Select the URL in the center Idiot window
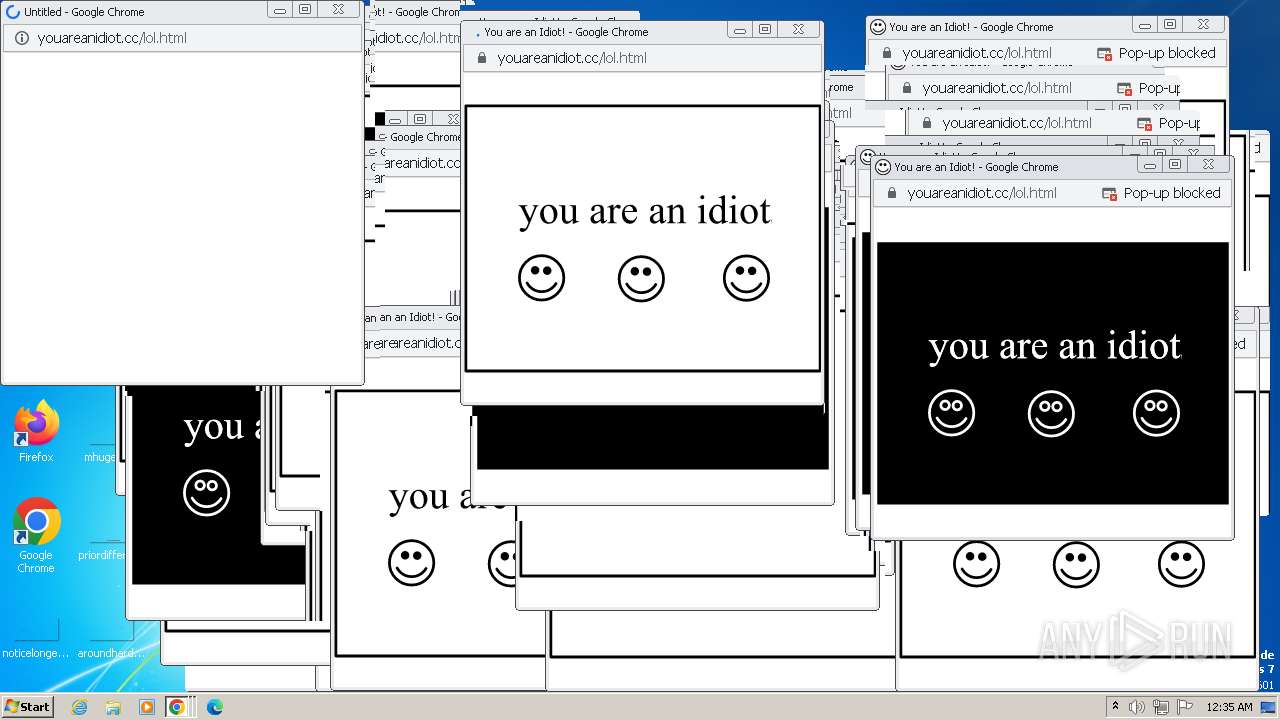Image resolution: width=1280 pixels, height=720 pixels. [x=572, y=58]
